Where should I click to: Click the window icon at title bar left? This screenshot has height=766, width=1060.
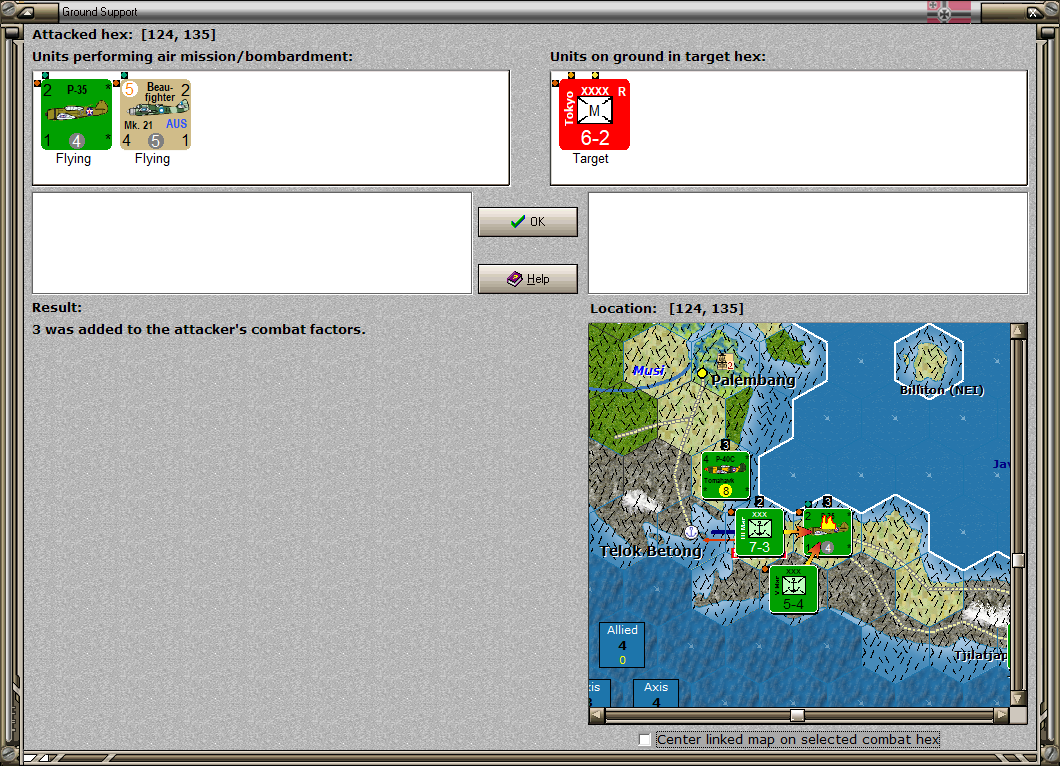26,11
